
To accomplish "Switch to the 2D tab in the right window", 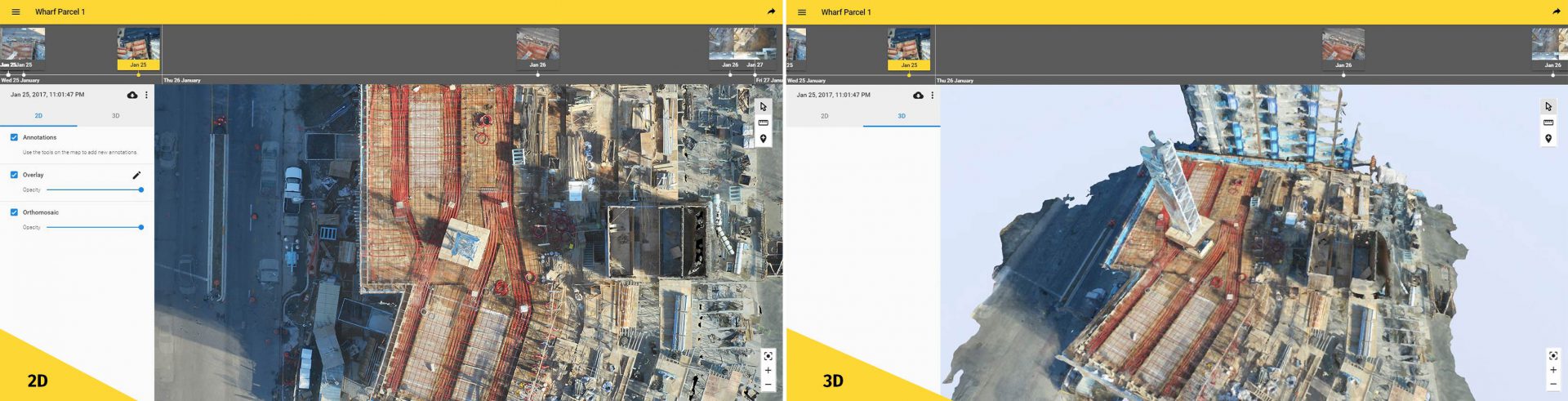I will 824,116.
